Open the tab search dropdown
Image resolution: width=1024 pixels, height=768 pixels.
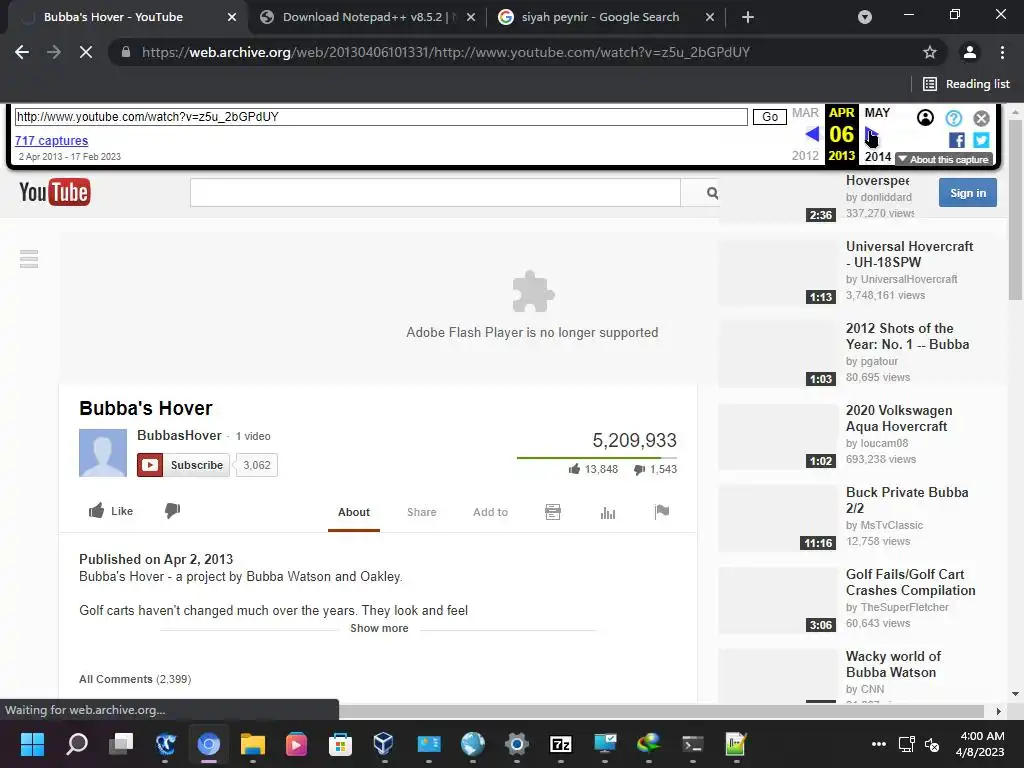865,17
